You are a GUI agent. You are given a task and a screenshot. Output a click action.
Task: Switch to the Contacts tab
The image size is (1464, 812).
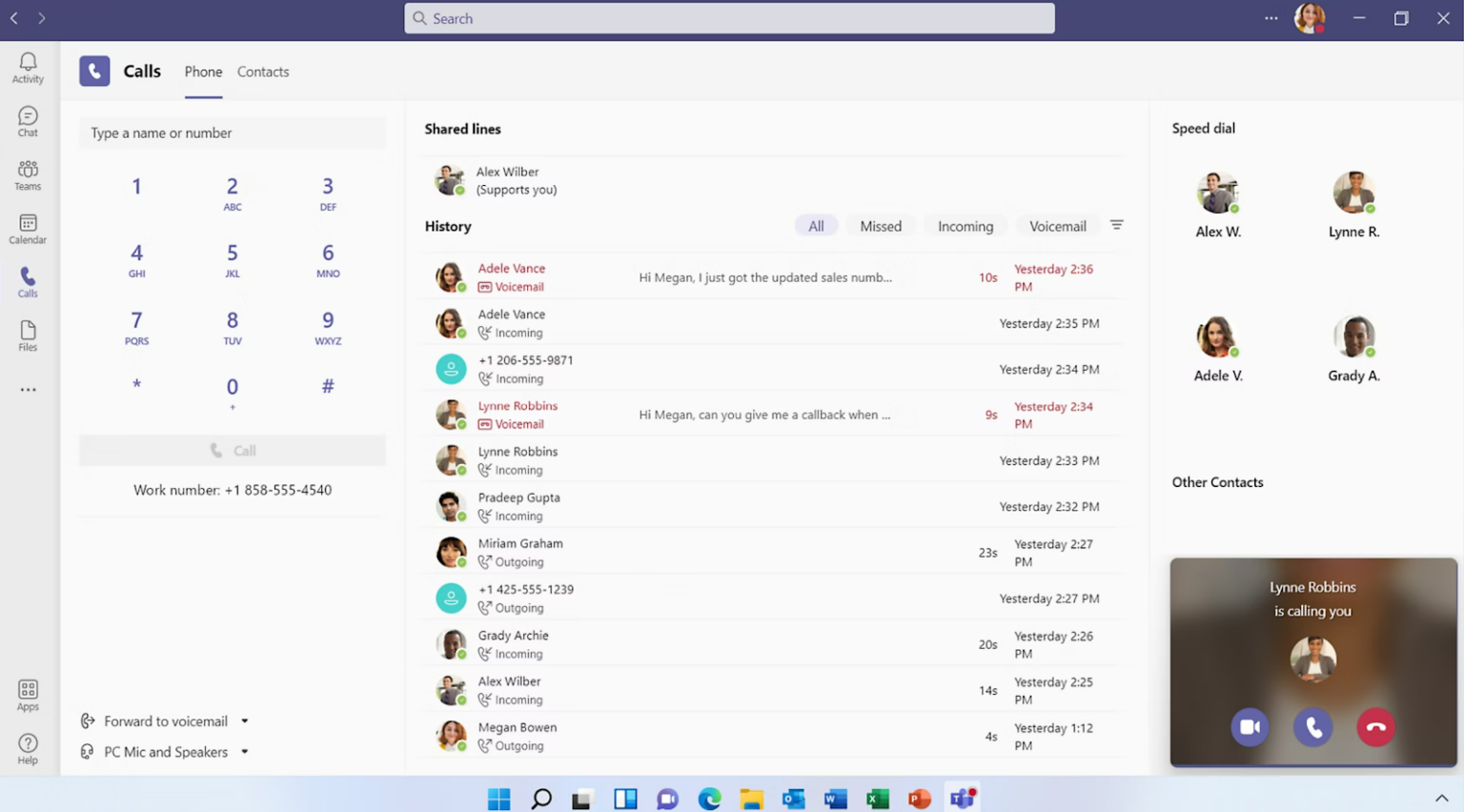pos(263,71)
